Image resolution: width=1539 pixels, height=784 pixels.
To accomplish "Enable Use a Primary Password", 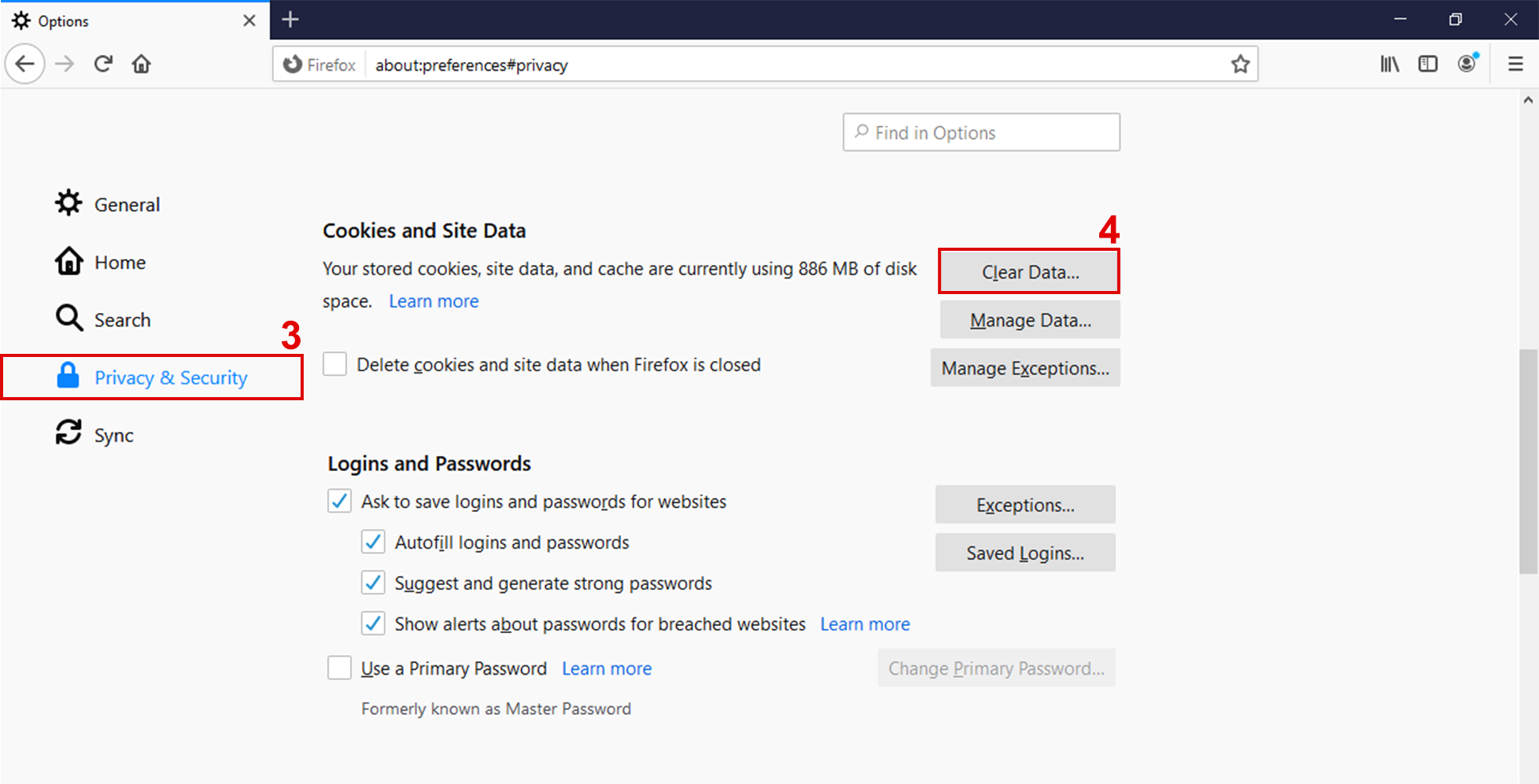I will (x=340, y=668).
